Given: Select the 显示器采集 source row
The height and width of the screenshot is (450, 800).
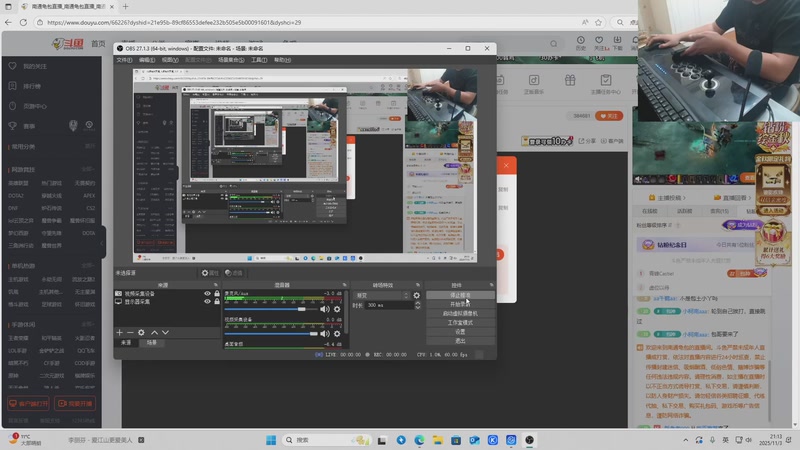Looking at the screenshot, I should coord(167,302).
